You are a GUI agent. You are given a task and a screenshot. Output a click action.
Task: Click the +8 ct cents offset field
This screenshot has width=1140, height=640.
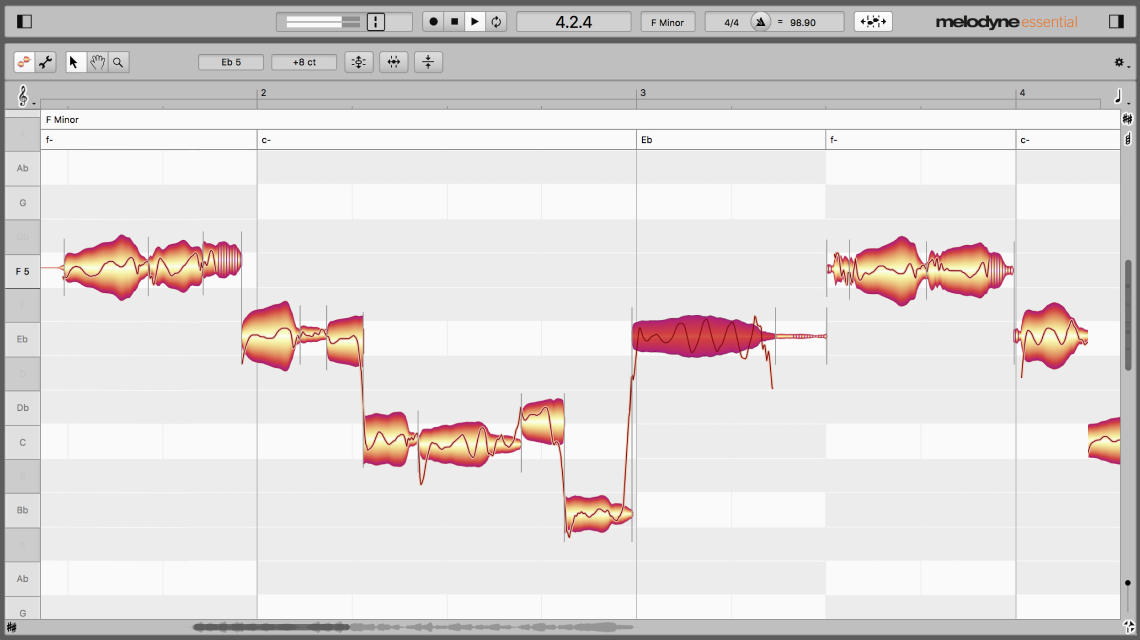click(x=304, y=63)
